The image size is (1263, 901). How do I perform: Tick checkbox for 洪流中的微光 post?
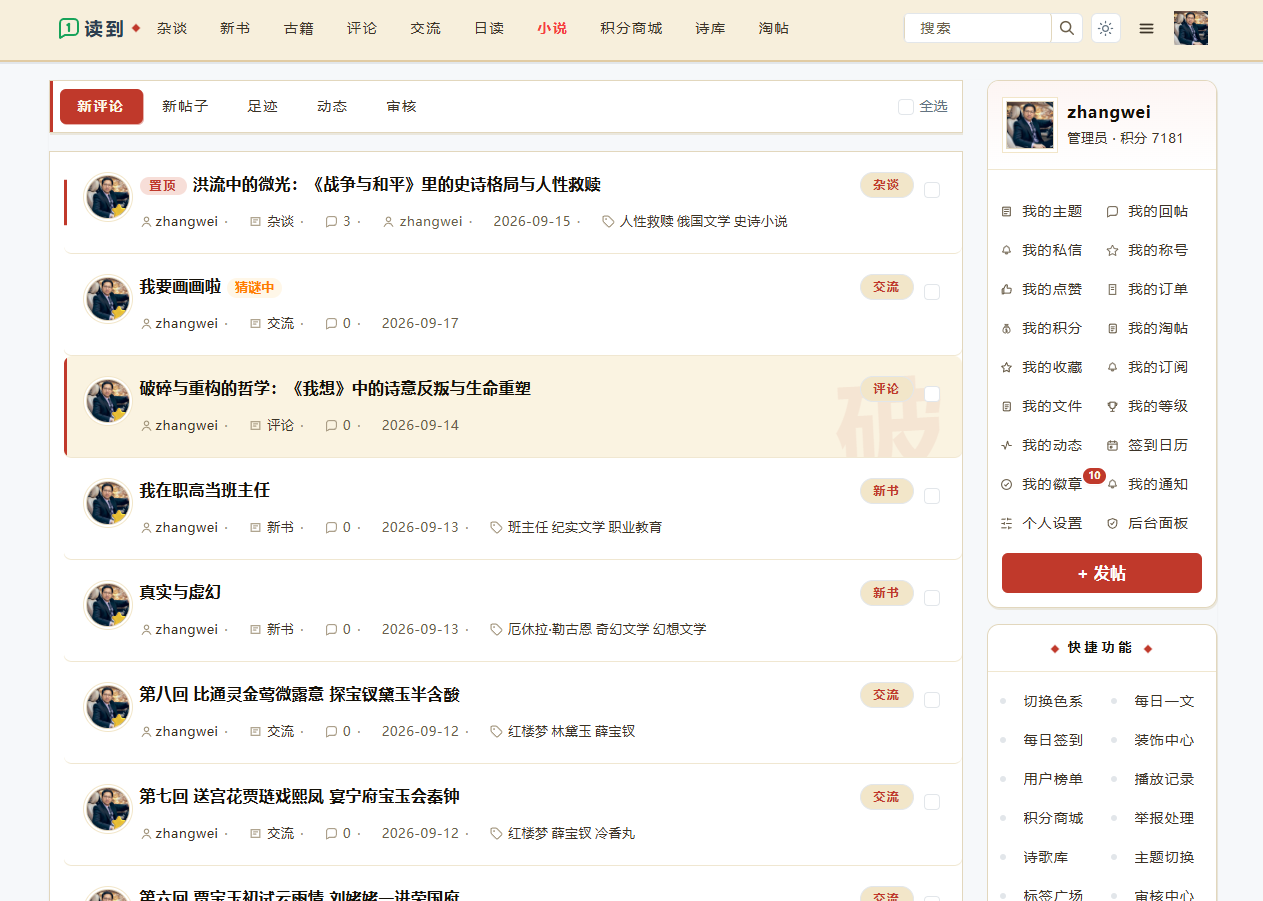[932, 190]
